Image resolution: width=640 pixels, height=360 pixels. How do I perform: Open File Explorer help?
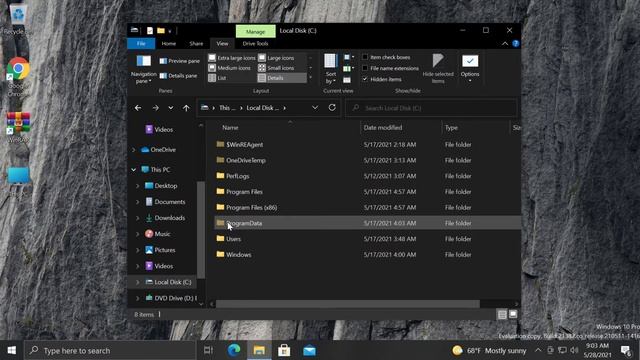(516, 43)
